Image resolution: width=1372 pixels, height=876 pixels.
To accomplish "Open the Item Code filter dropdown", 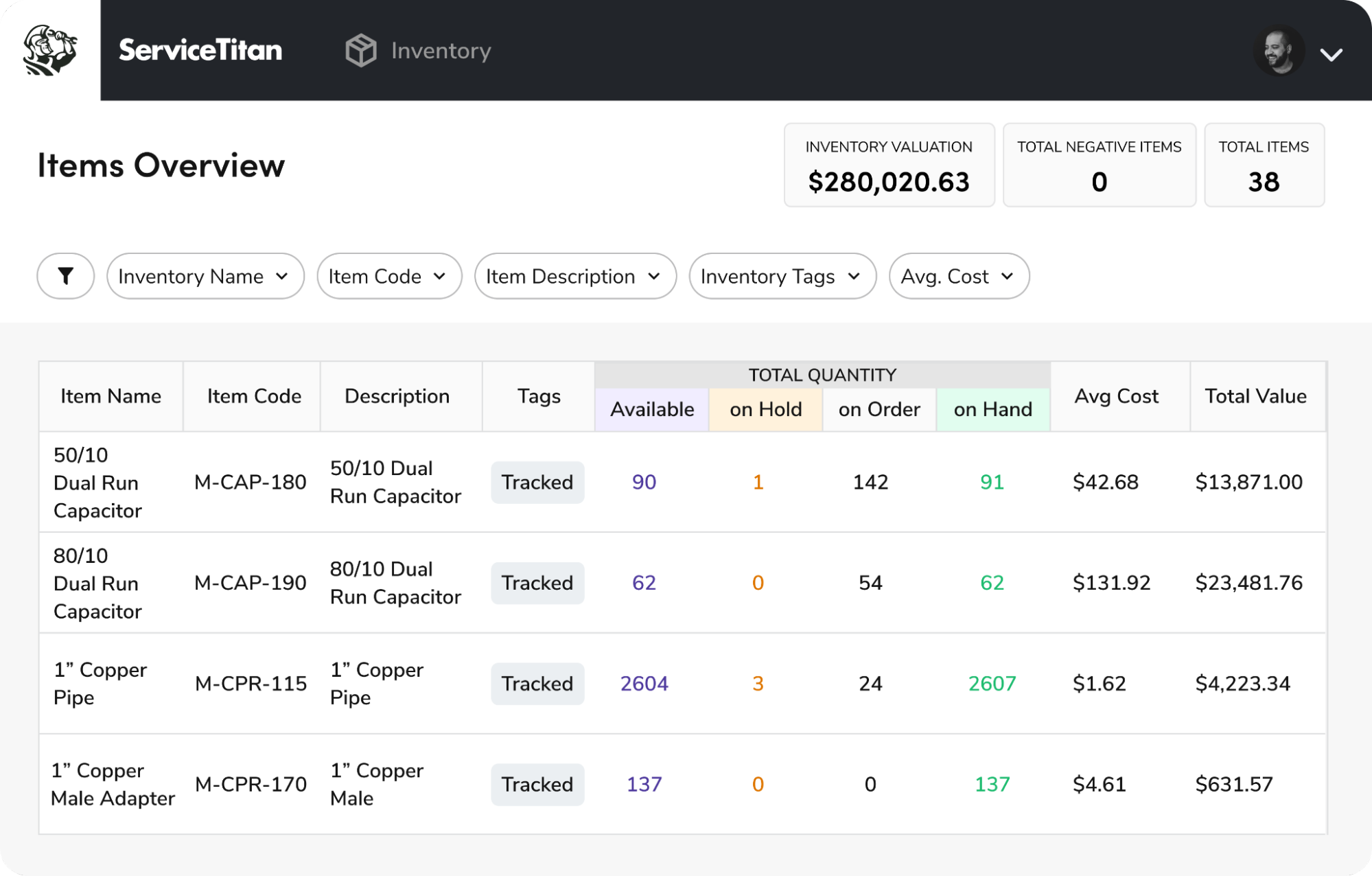I will click(x=388, y=276).
